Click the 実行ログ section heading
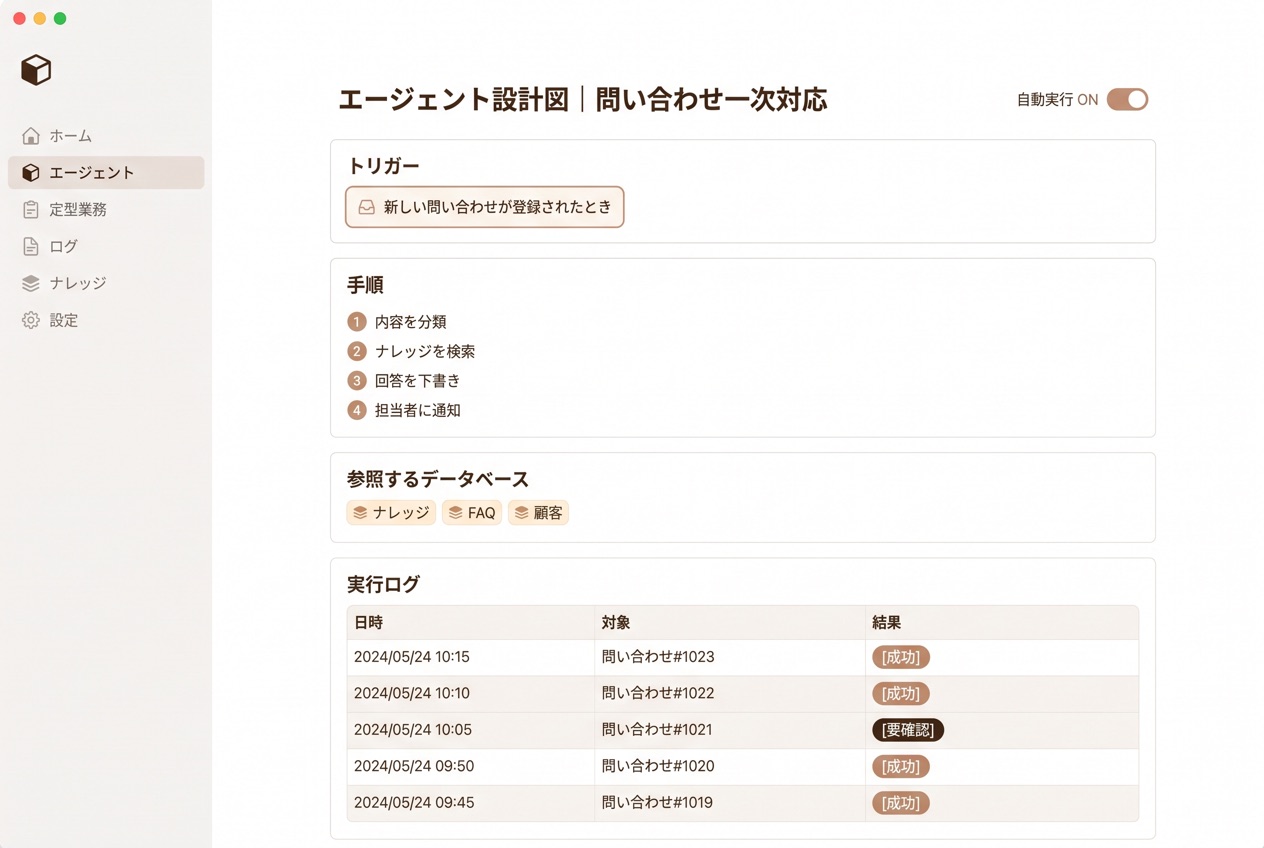The height and width of the screenshot is (848, 1264). pos(384,585)
